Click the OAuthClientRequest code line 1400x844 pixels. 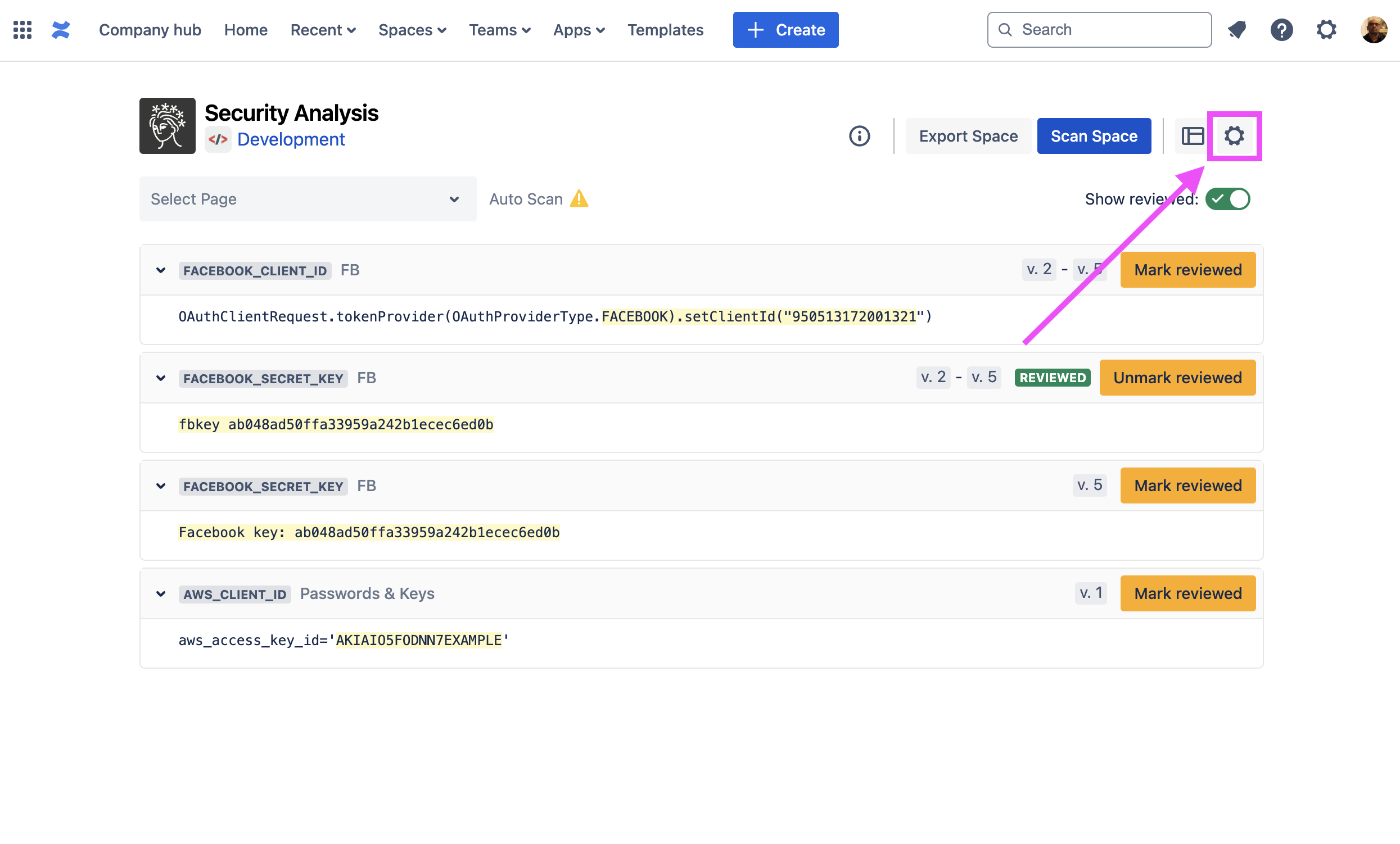[555, 316]
